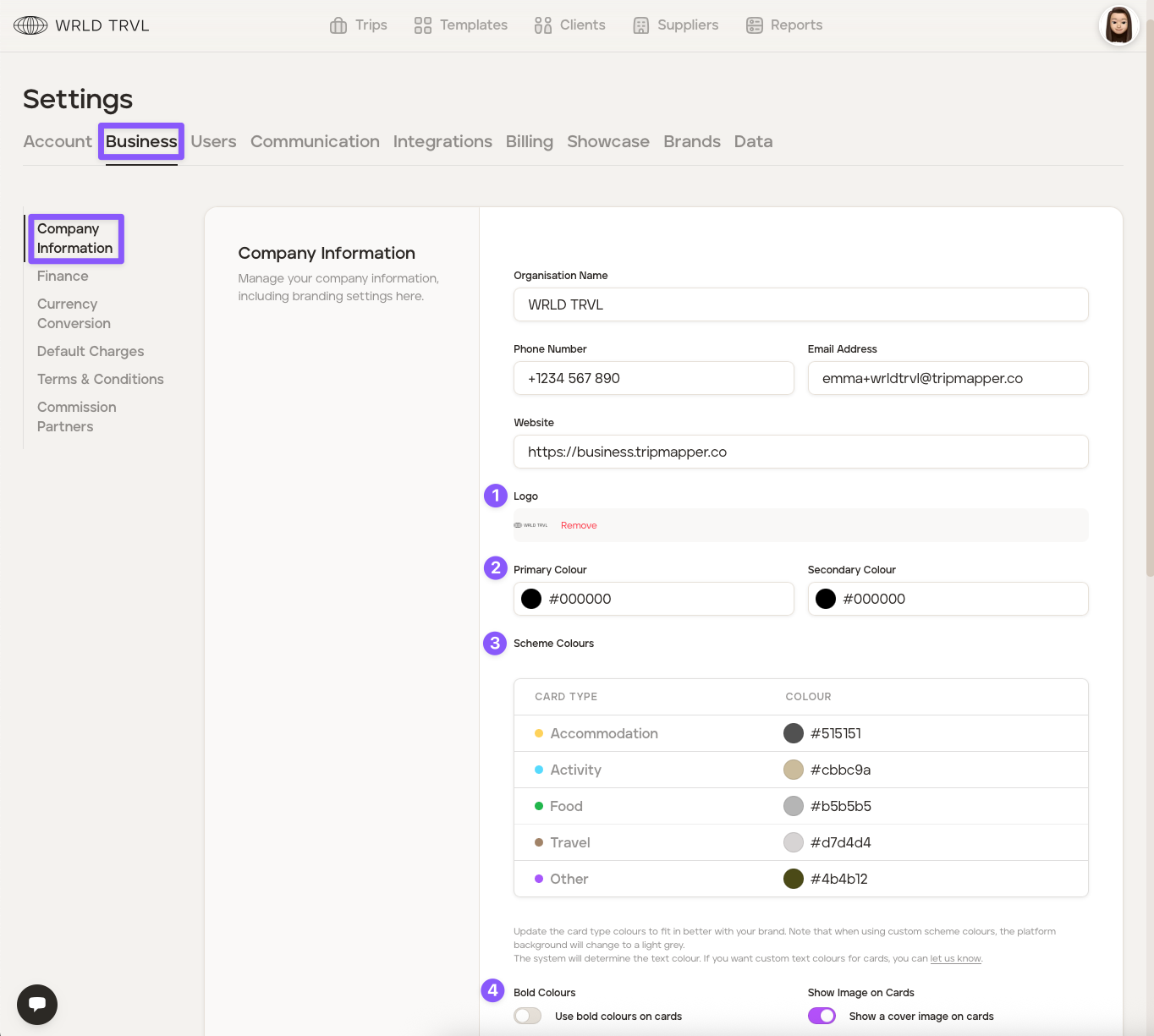
Task: Pick the Accommodation colour swatch
Action: coord(794,733)
